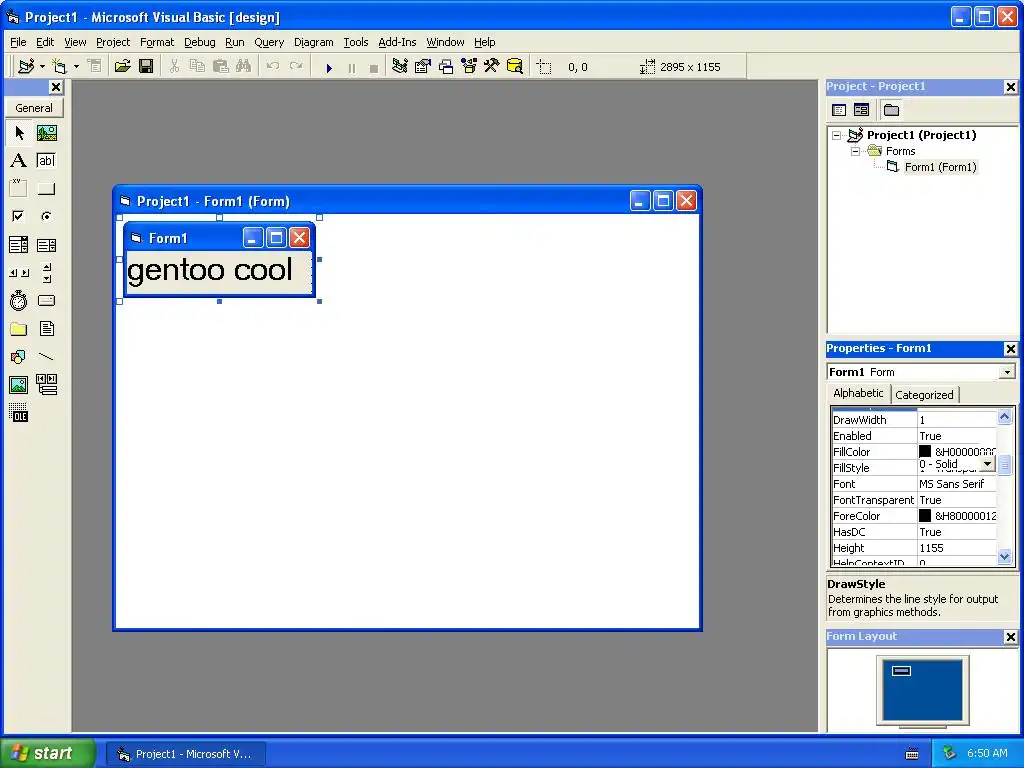Open the FillStyle value dropdown arrow

[987, 464]
